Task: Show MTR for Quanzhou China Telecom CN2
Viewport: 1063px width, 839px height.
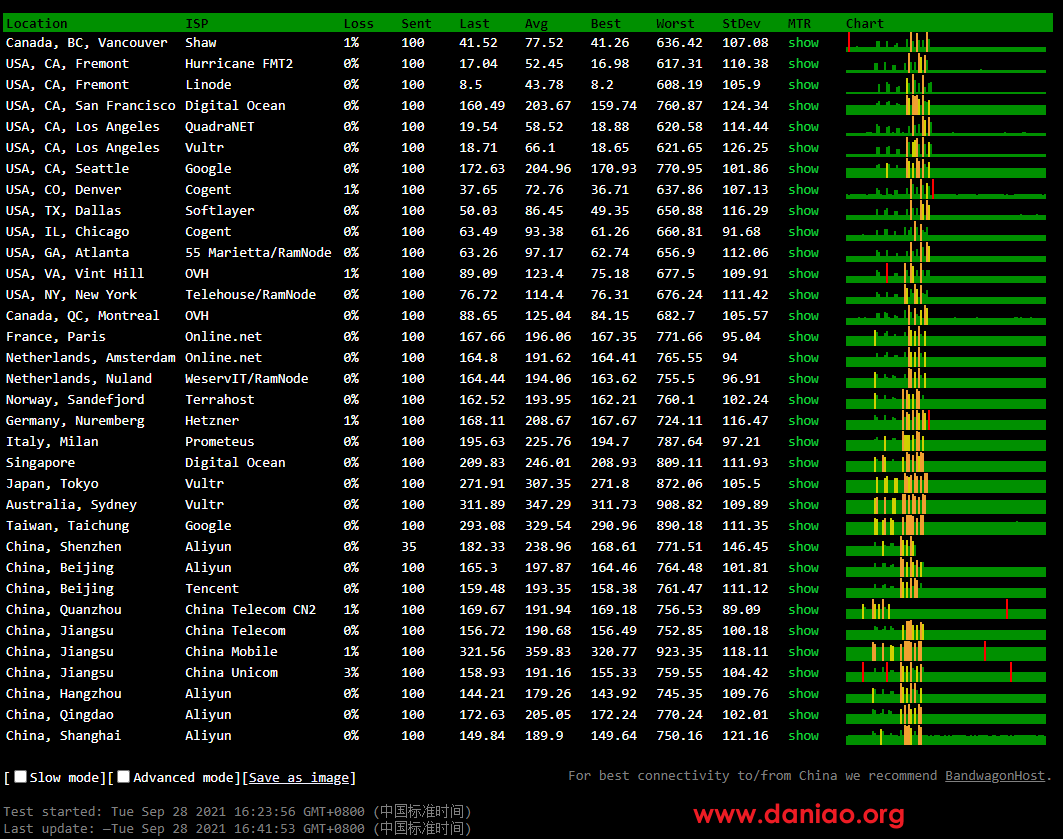Action: [803, 610]
